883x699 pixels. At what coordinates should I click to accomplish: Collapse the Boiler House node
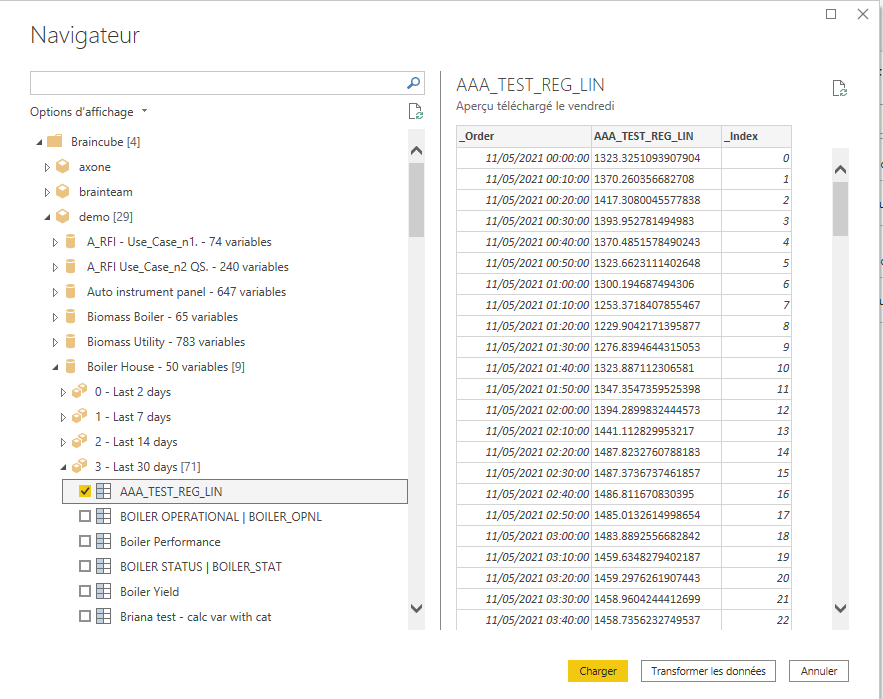(55, 367)
